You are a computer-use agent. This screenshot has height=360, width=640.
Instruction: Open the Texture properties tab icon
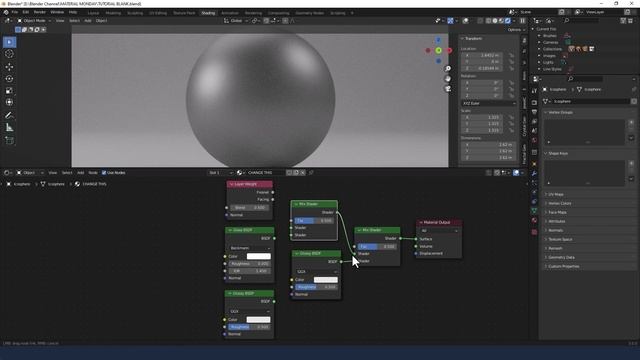534,232
